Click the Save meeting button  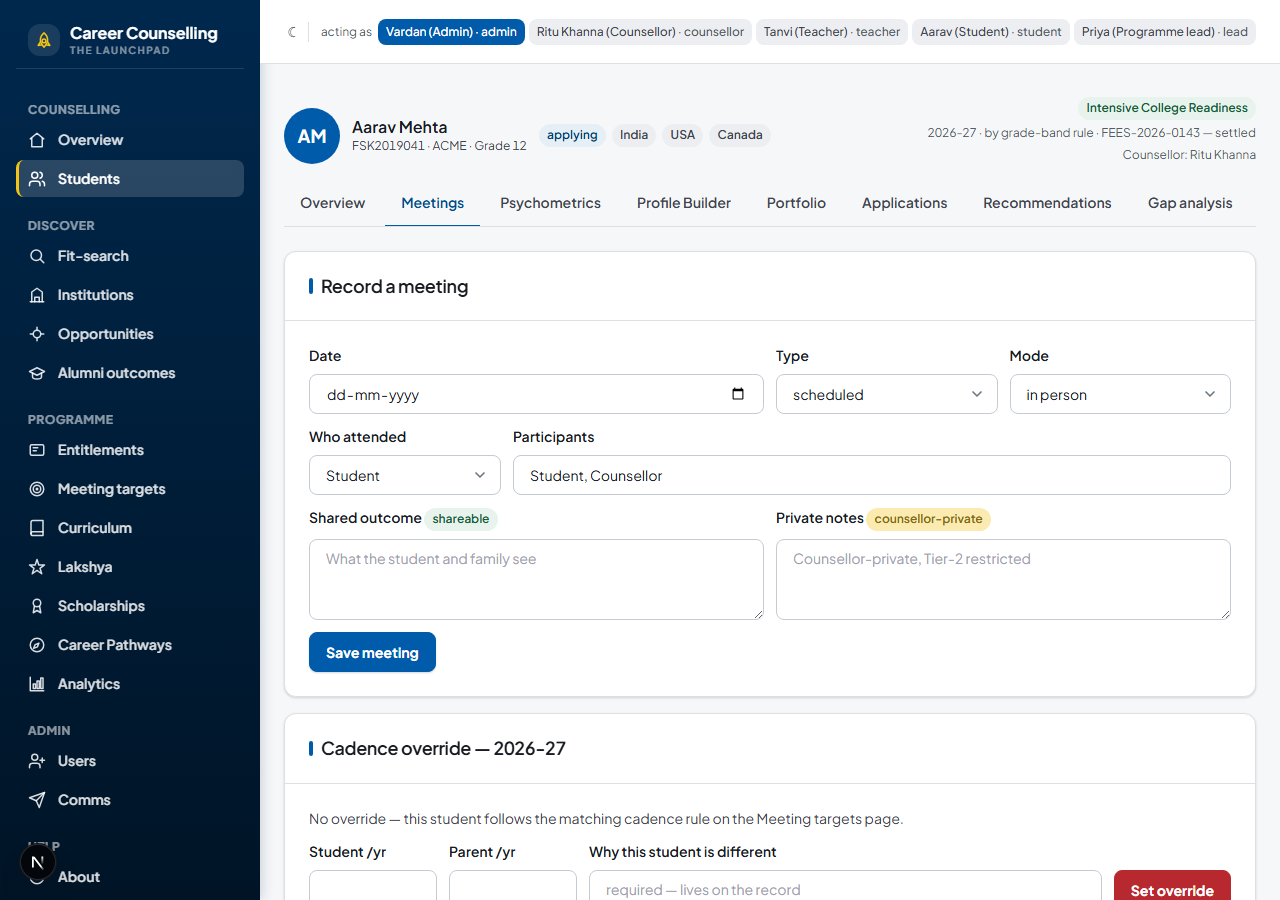pyautogui.click(x=372, y=652)
